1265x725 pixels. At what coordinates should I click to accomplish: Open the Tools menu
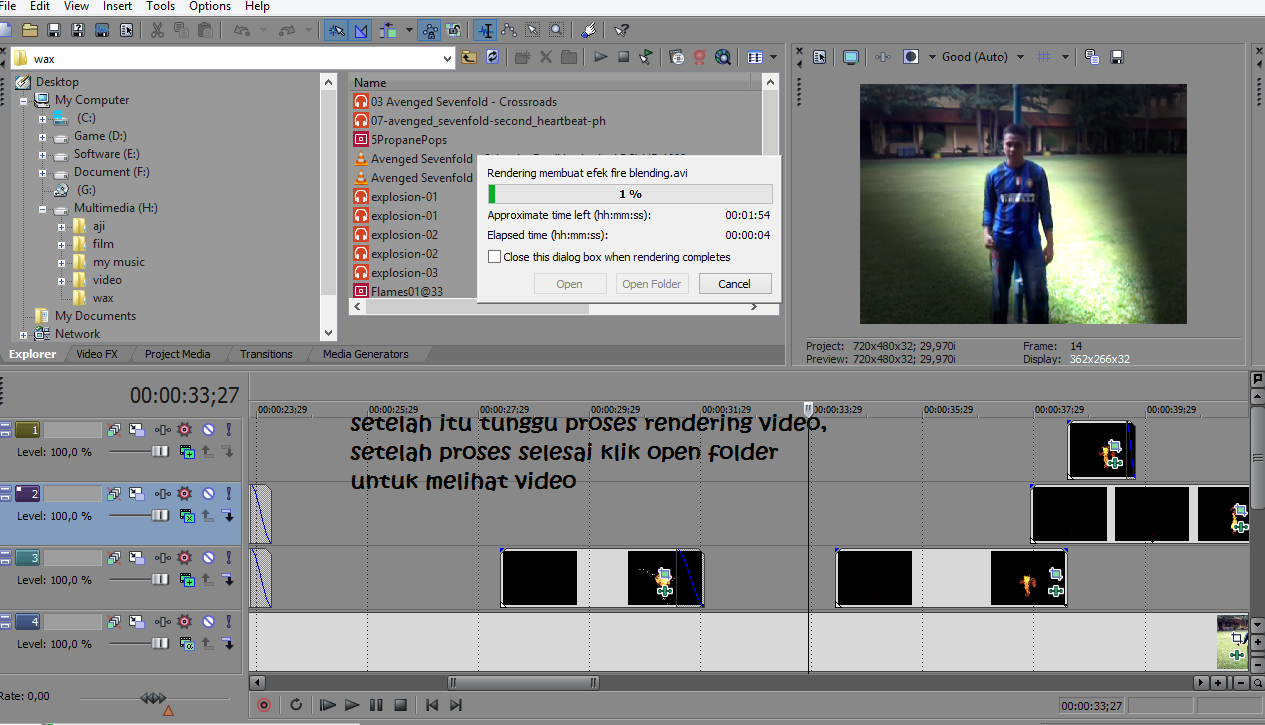(161, 6)
